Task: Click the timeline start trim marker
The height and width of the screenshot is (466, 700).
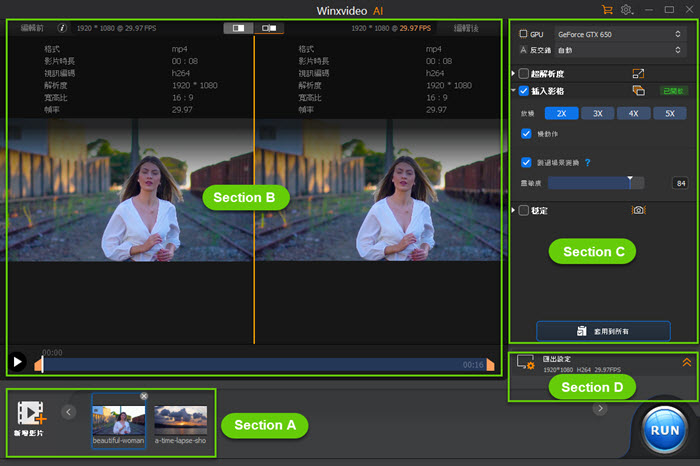Action: pyautogui.click(x=39, y=365)
